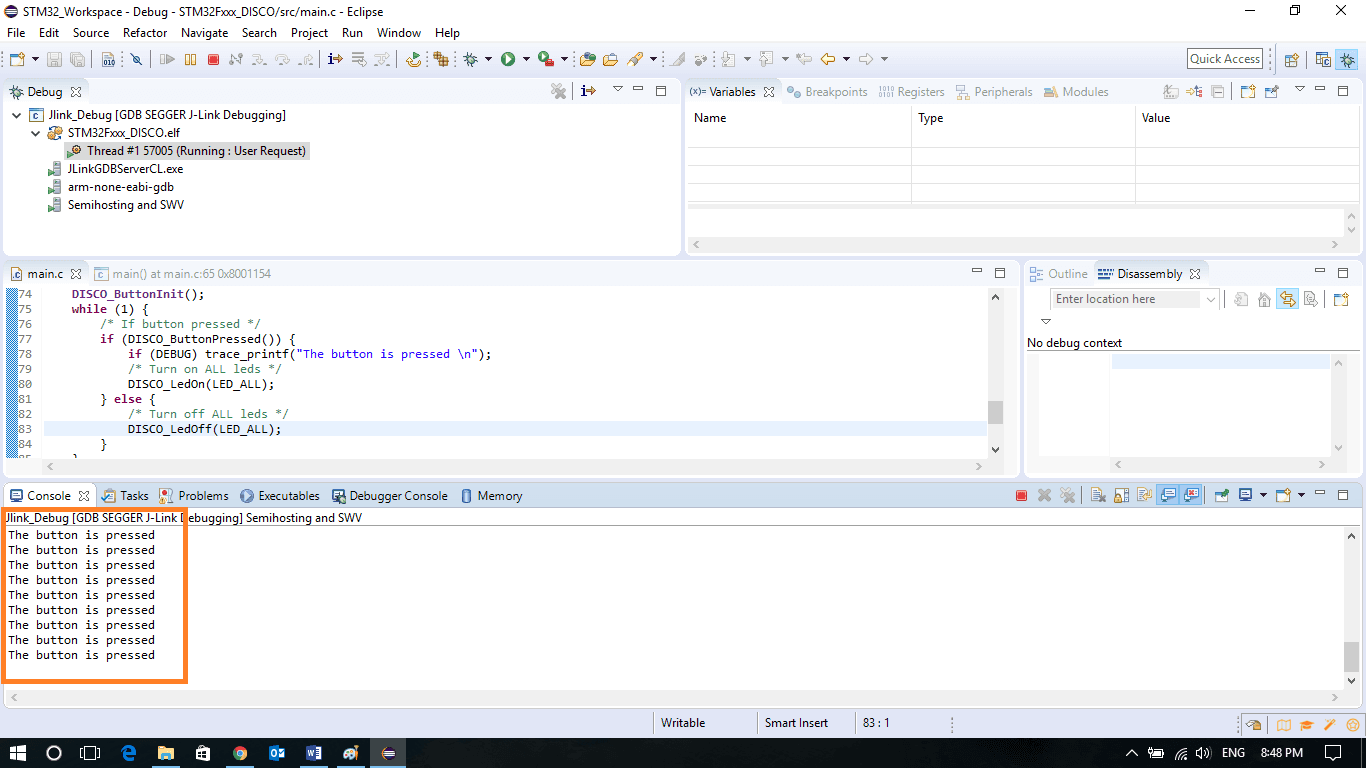Open the Open Console dropdown arrow

click(x=1301, y=495)
